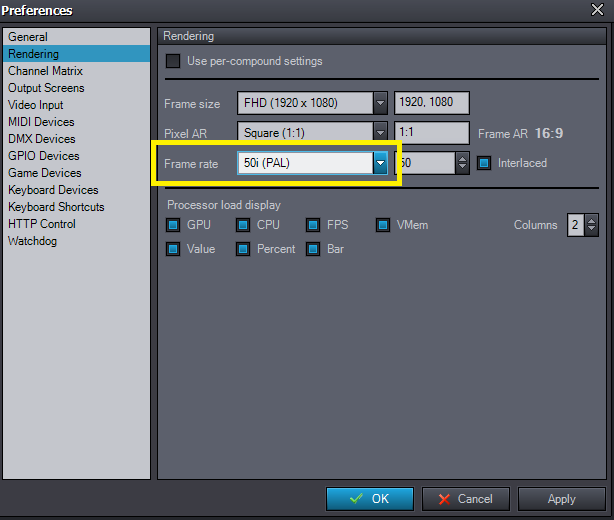Go to Keyboard Shortcuts settings

56,207
